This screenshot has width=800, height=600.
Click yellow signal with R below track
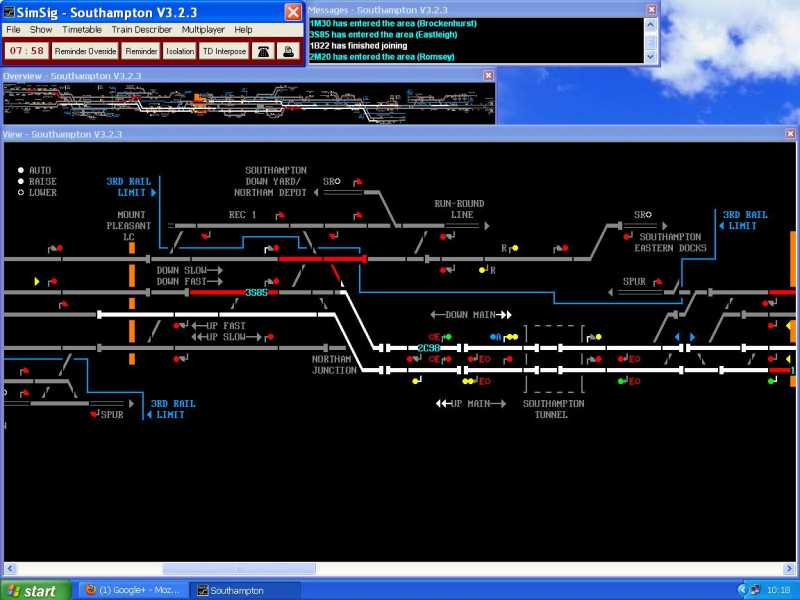482,270
